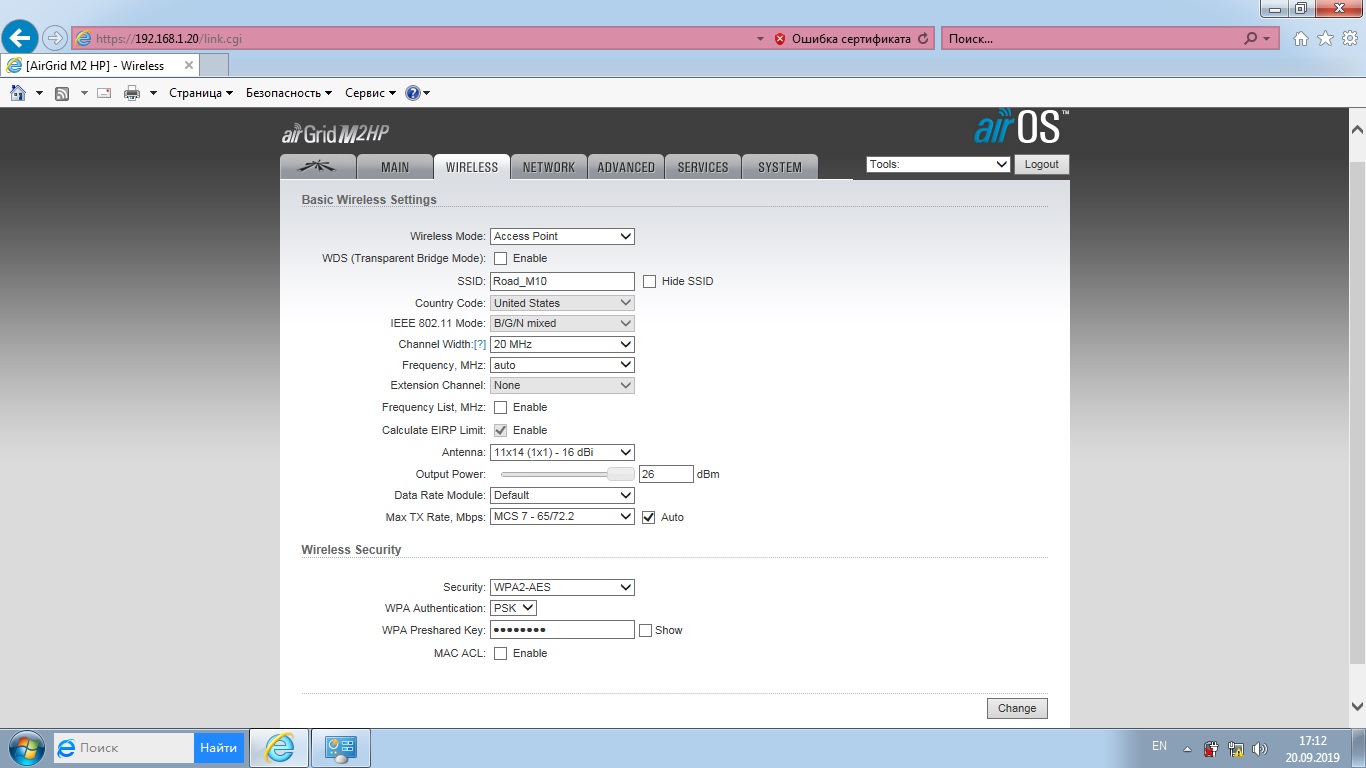Open browser Home via house icon at top right
The image size is (1366, 768).
(x=1301, y=39)
